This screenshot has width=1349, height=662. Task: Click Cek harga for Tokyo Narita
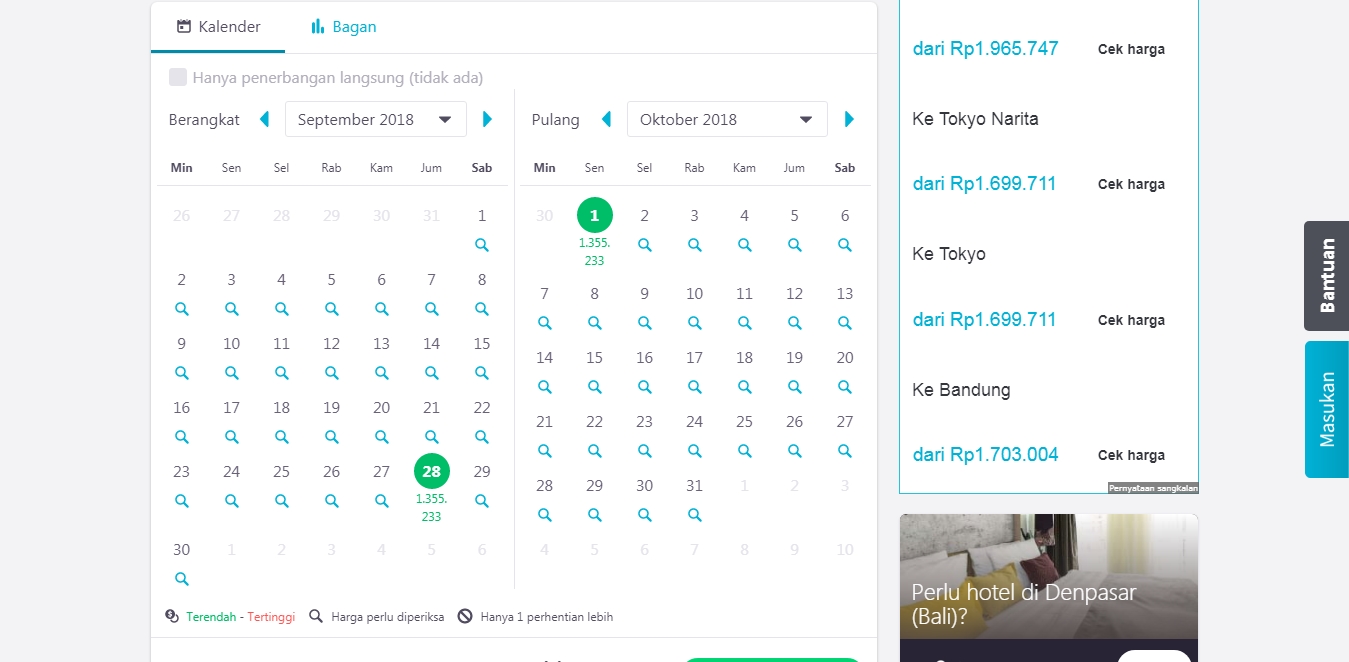click(1131, 184)
